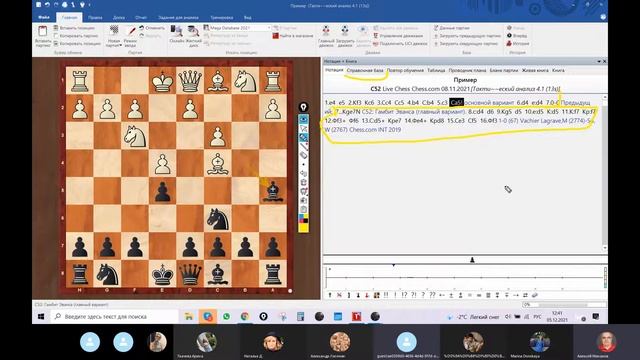Open the Онлайн database search icon
The height and width of the screenshot is (360, 640).
click(x=176, y=31)
